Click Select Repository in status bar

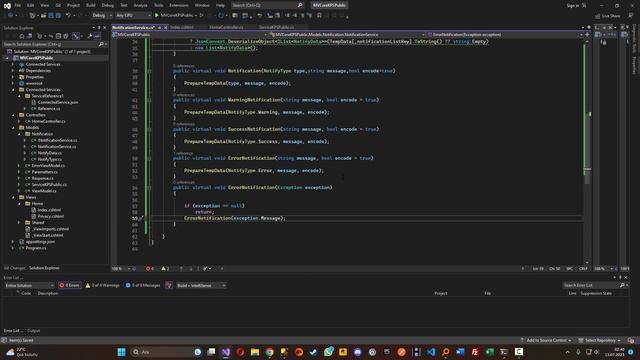pos(600,340)
